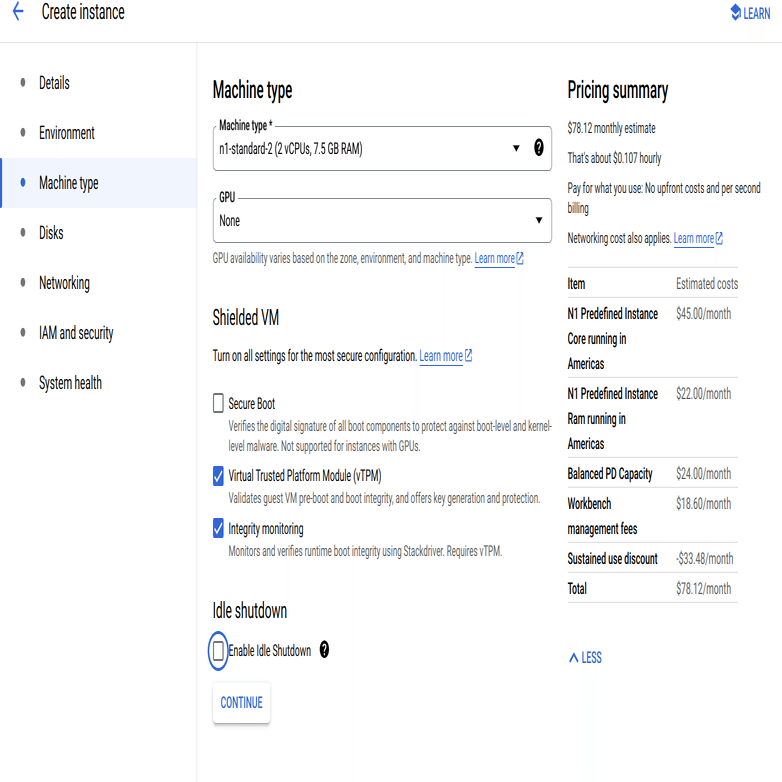Open GPU availability Learn more link
The image size is (782, 782).
(498, 259)
